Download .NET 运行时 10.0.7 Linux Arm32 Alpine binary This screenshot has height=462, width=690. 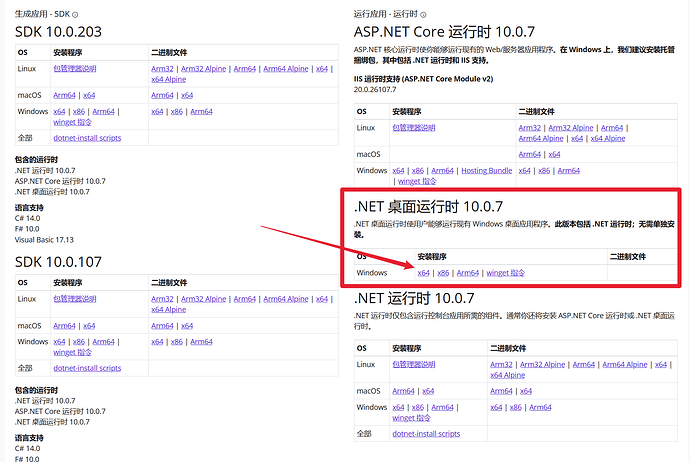pos(543,364)
